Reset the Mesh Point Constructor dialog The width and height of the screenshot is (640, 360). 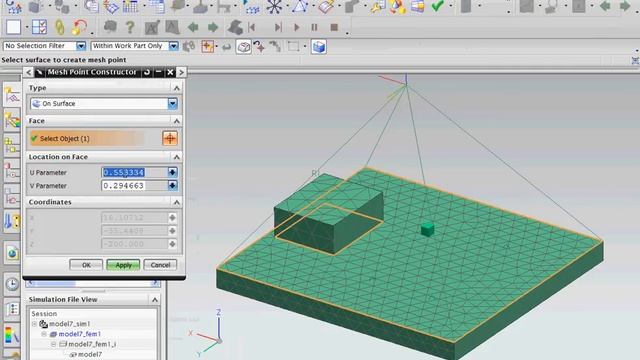coord(147,72)
